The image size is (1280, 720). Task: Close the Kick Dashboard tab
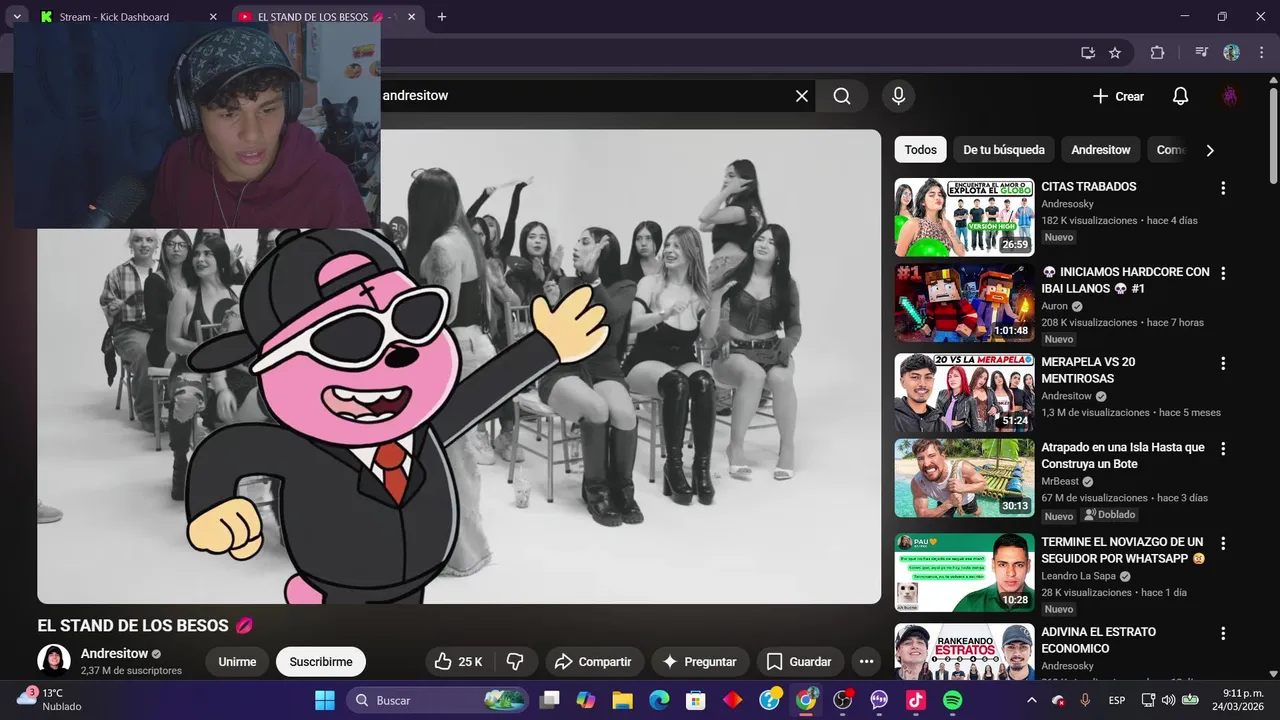click(213, 17)
